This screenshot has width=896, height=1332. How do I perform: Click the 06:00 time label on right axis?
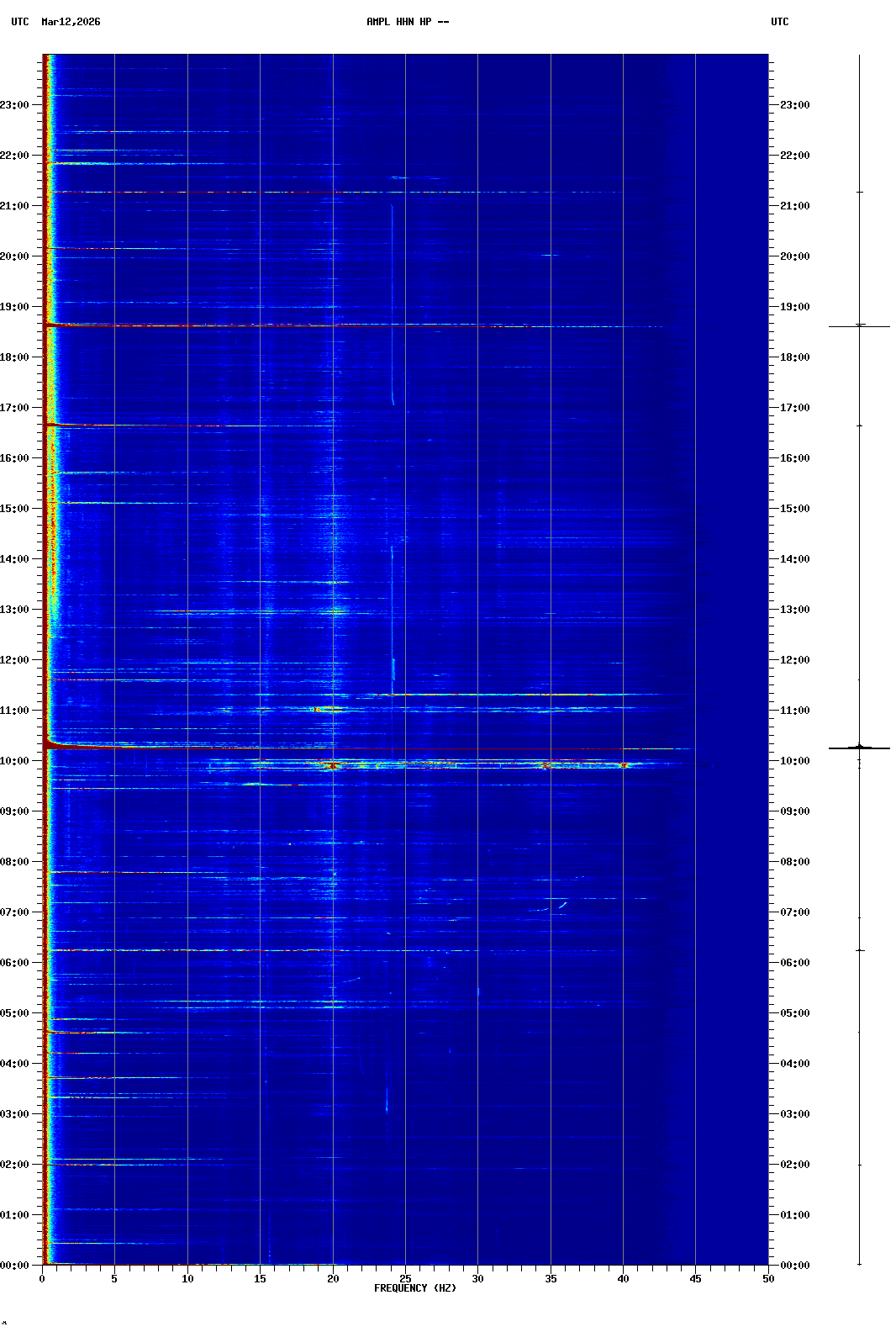coord(794,963)
